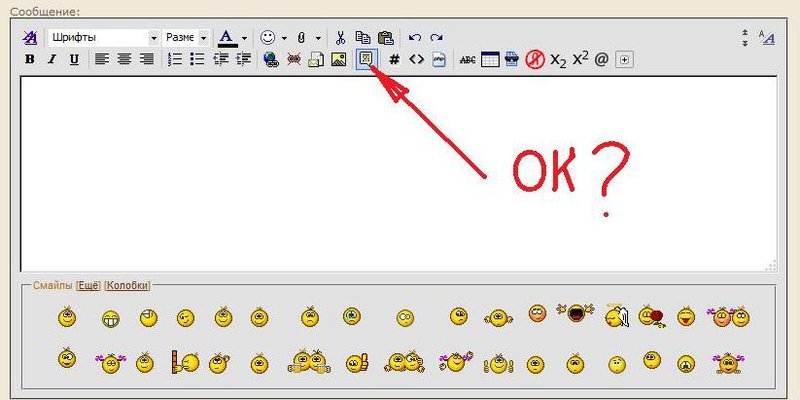Click the subscript X2 icon
This screenshot has height=400, width=800.
click(558, 59)
